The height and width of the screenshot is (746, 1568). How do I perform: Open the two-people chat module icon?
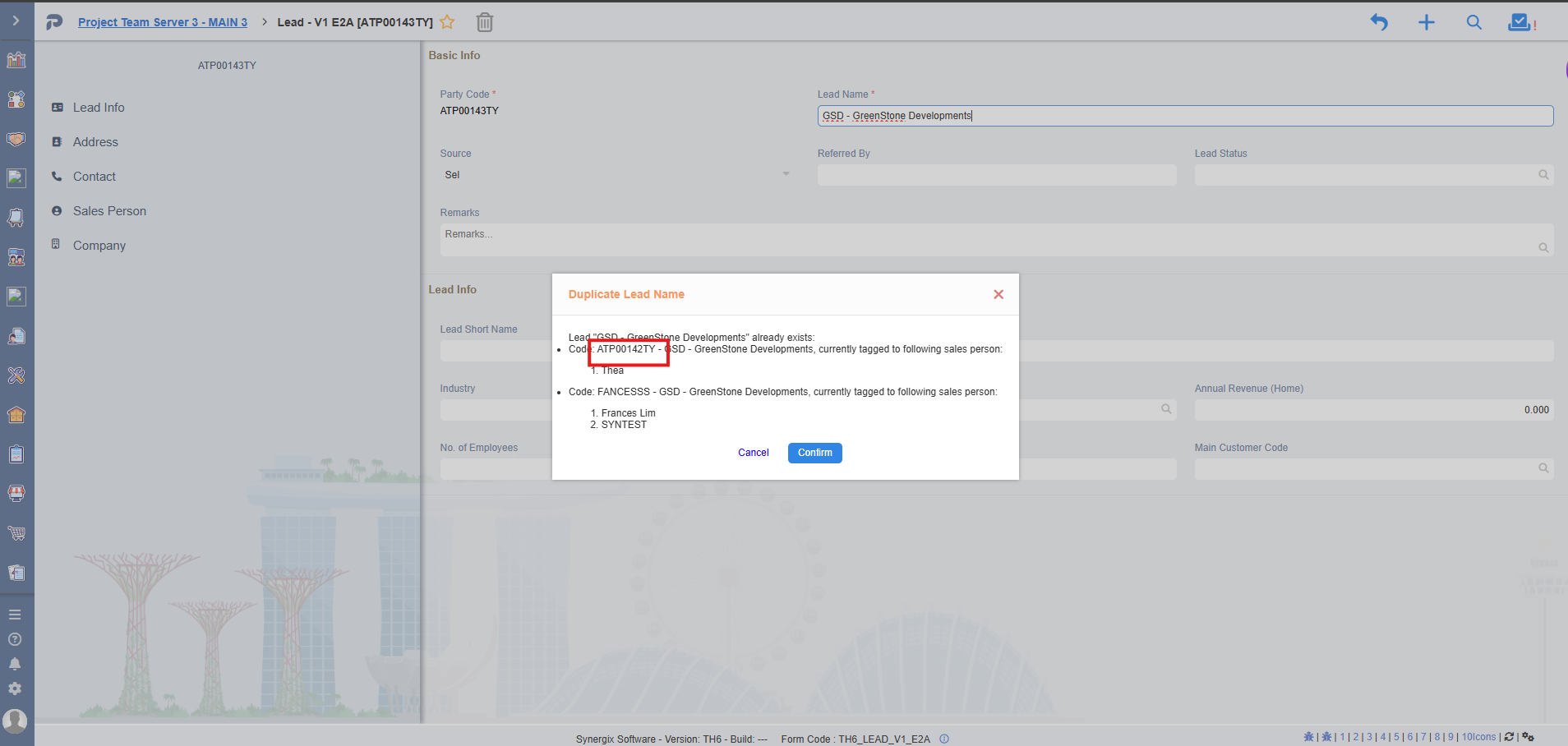coord(16,257)
